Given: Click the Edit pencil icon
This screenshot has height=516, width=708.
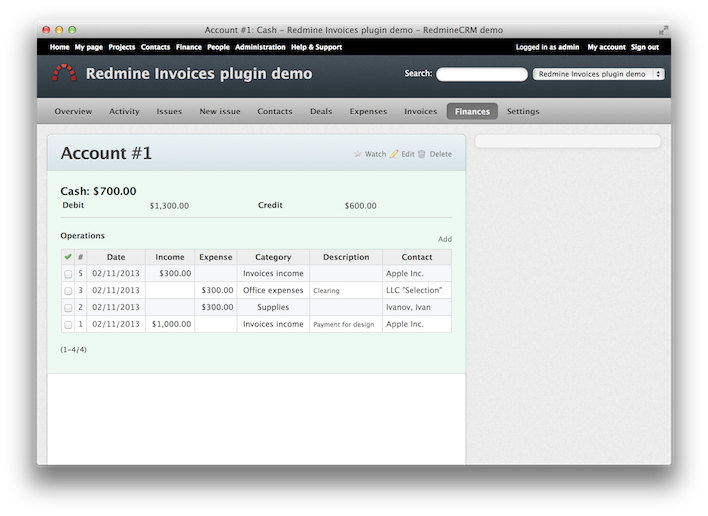Looking at the screenshot, I should (x=394, y=154).
